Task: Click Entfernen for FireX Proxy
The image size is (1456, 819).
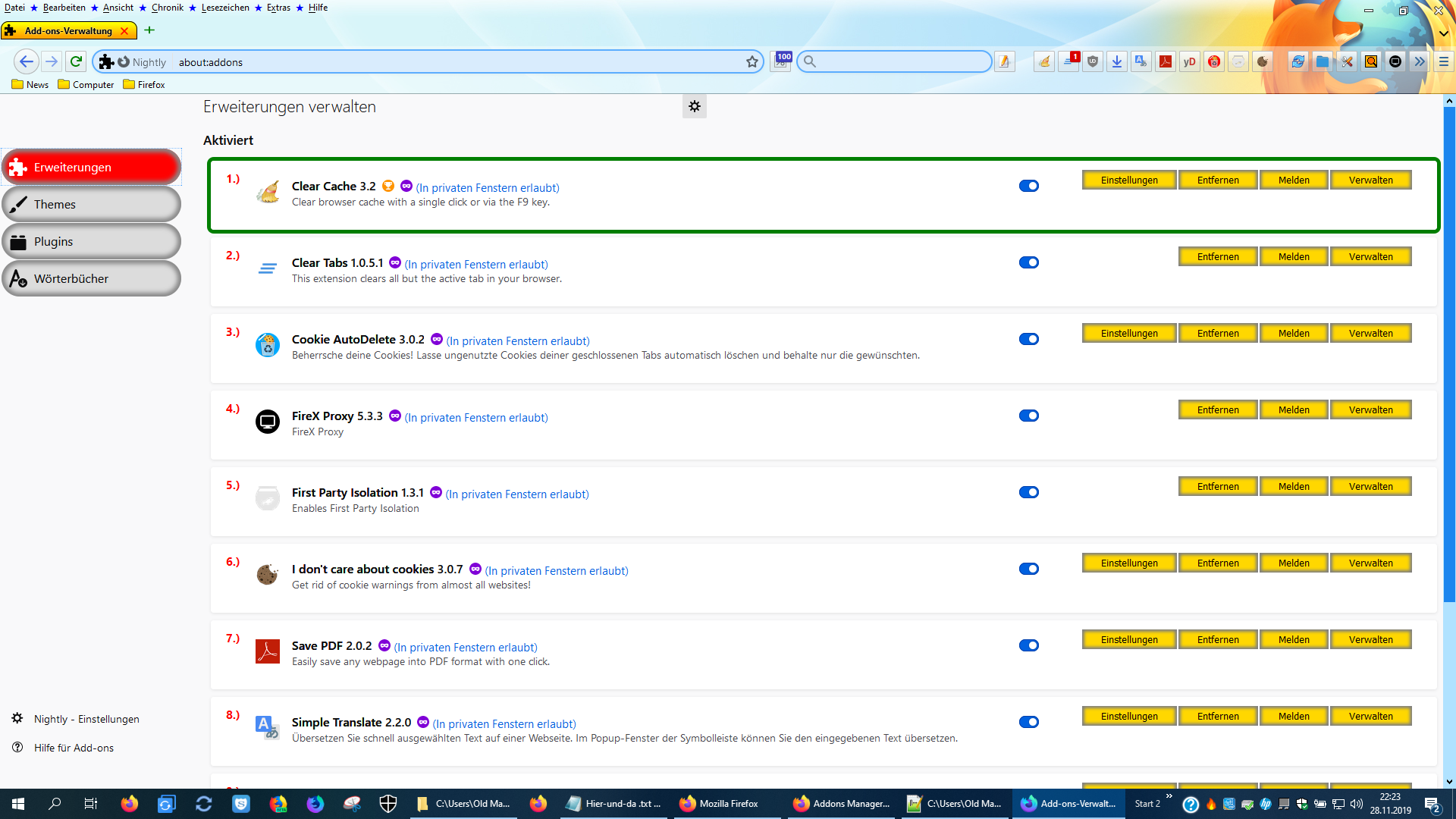Action: tap(1217, 410)
